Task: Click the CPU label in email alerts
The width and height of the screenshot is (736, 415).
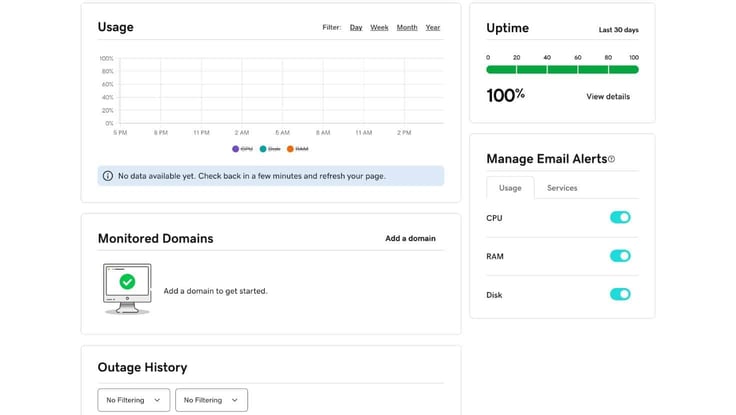Action: pos(494,218)
